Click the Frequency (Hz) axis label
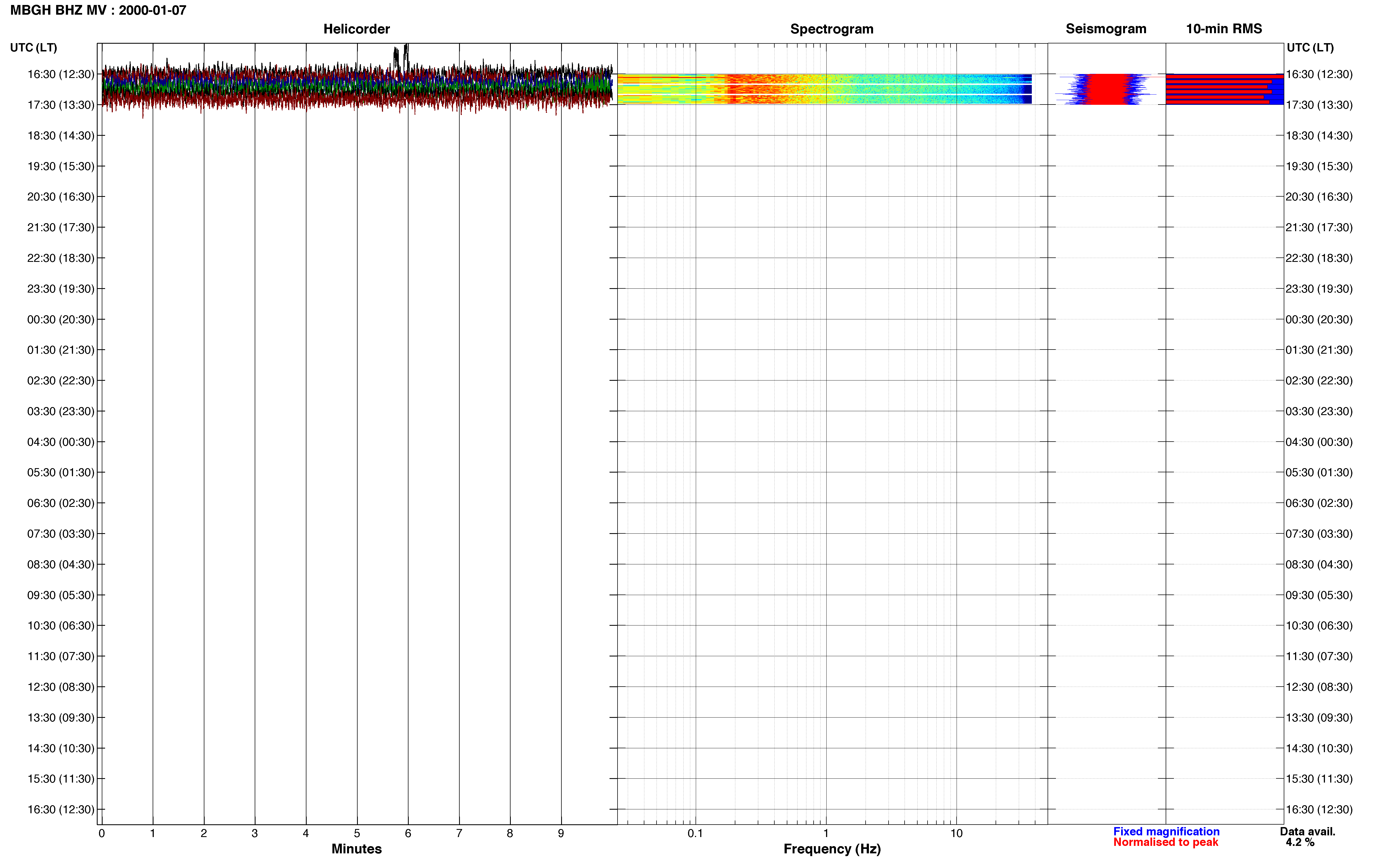Image resolution: width=1388 pixels, height=868 pixels. pyautogui.click(x=832, y=848)
